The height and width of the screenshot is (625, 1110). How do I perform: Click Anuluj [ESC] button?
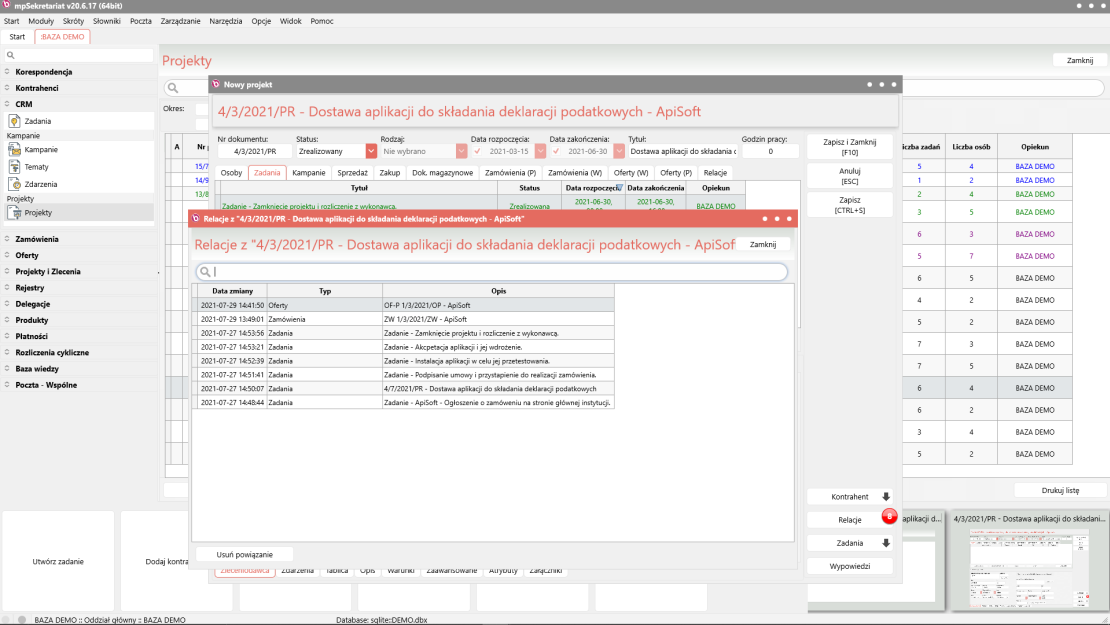[x=849, y=176]
